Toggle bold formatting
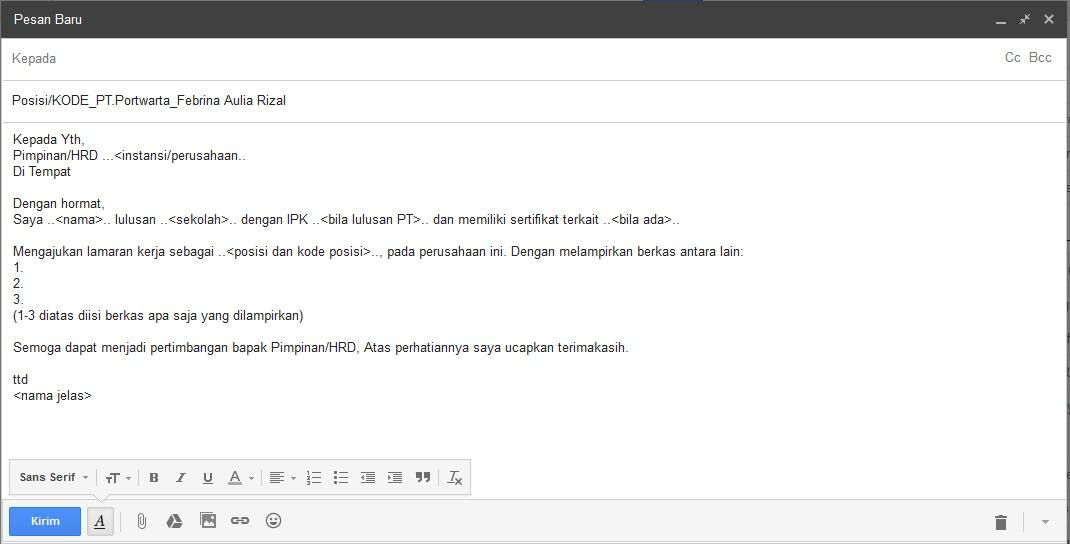The height and width of the screenshot is (544, 1070). 154,478
